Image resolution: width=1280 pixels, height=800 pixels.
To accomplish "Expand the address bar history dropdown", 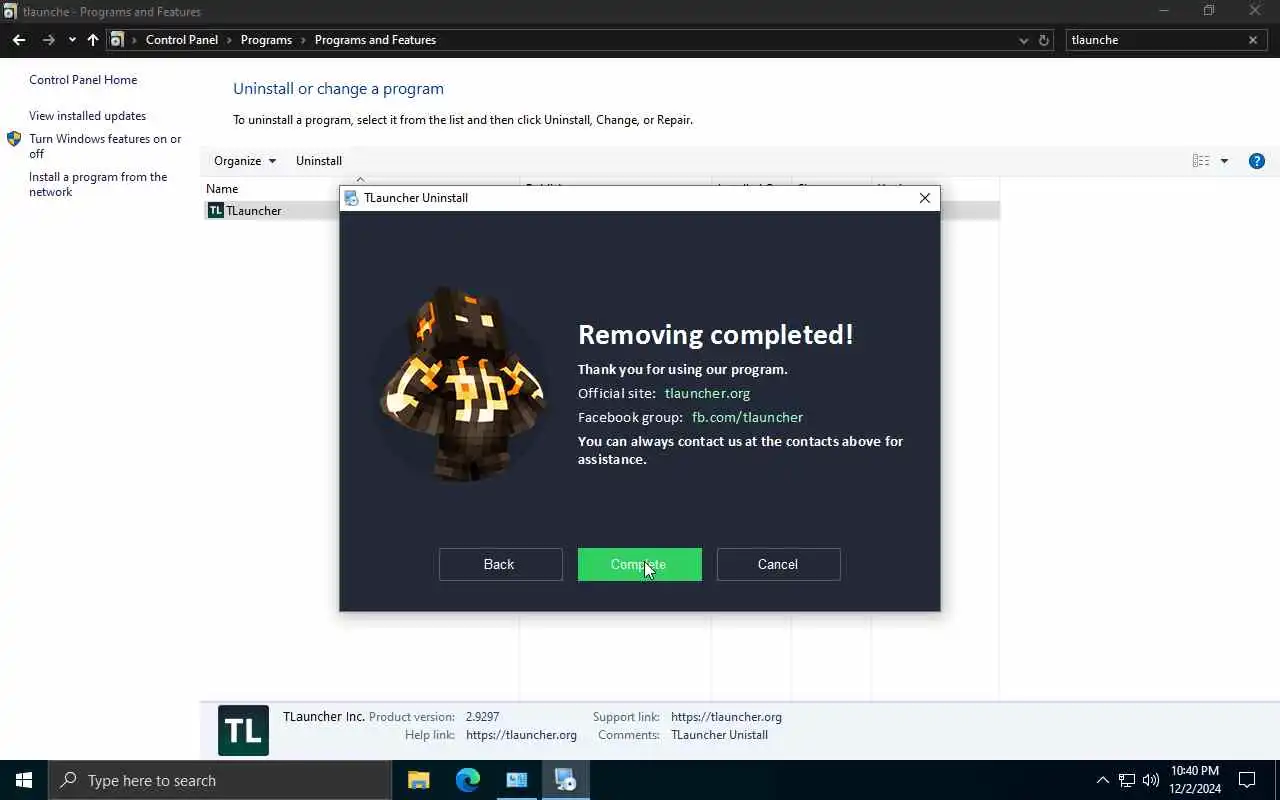I will tap(1023, 40).
